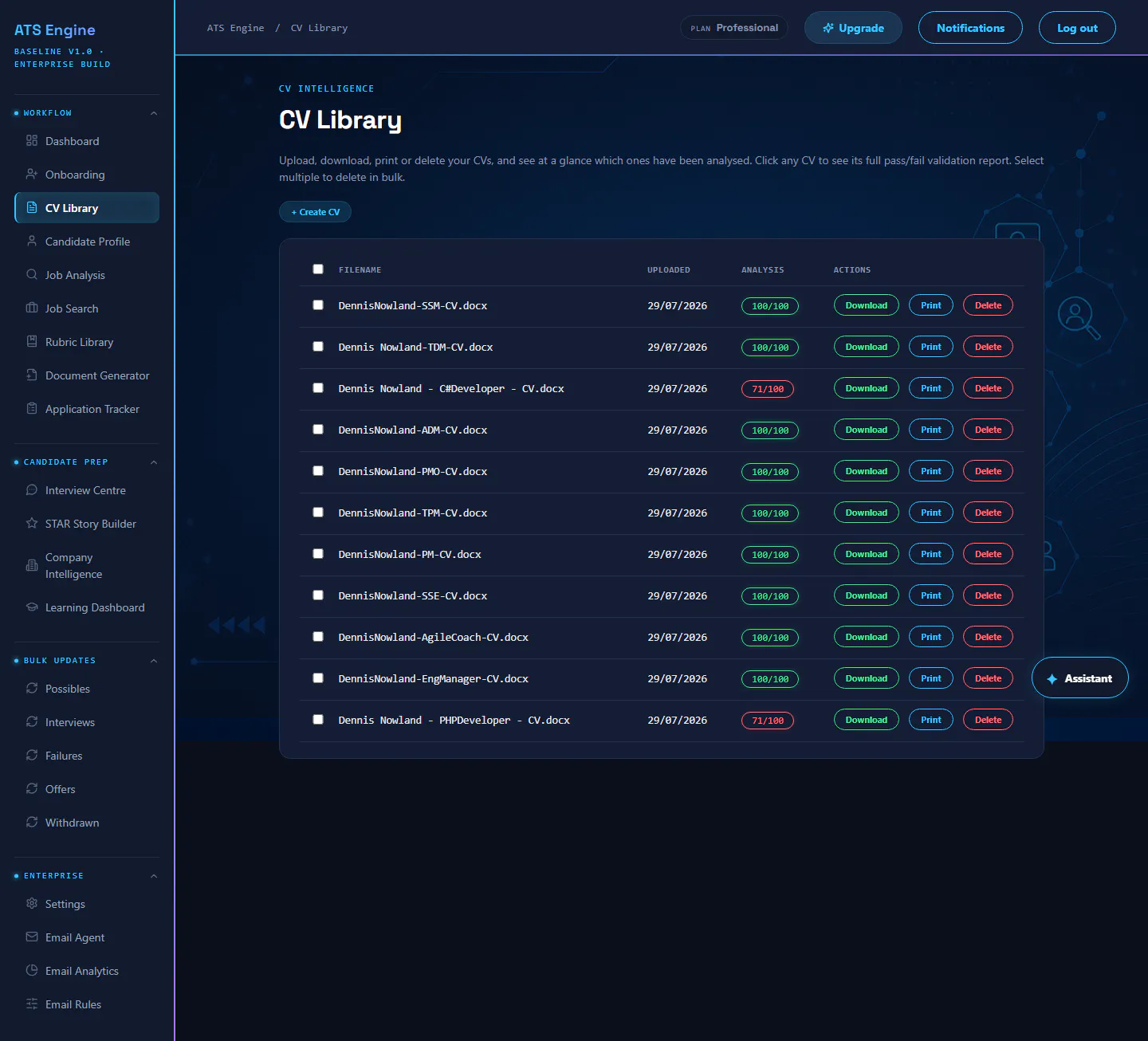Click the Candidate Profile person icon
This screenshot has height=1041, width=1148.
[32, 242]
